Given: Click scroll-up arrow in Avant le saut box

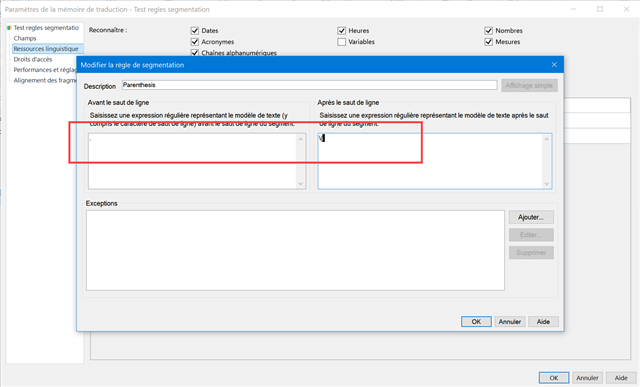Looking at the screenshot, I should (301, 139).
